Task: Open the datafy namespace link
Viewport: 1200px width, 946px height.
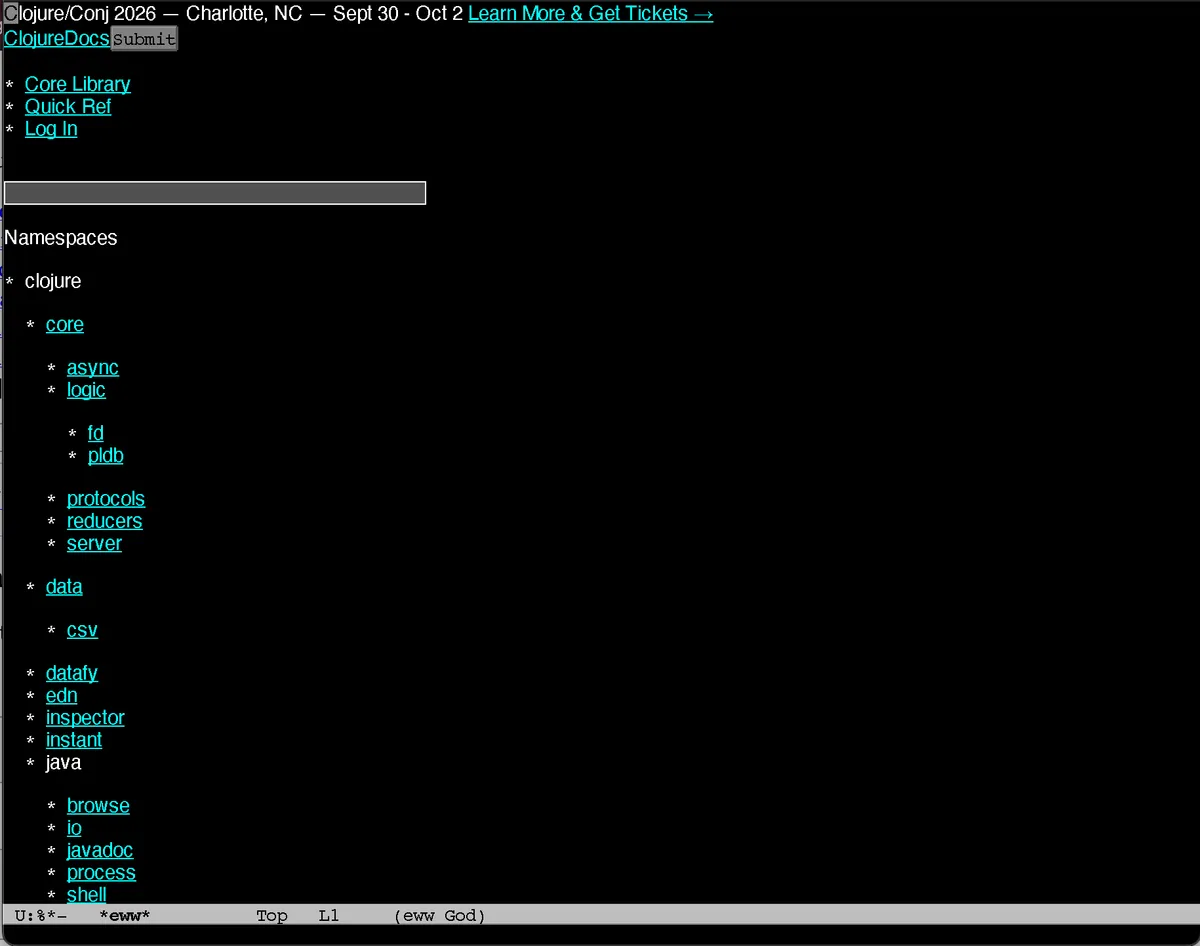Action: [72, 674]
